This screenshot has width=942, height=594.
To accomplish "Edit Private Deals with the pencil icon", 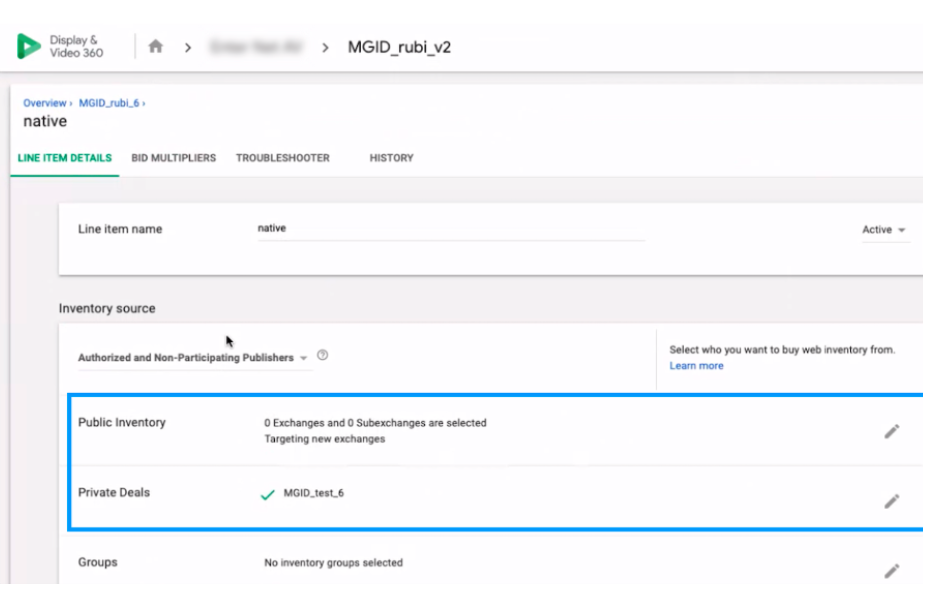I will [x=891, y=501].
